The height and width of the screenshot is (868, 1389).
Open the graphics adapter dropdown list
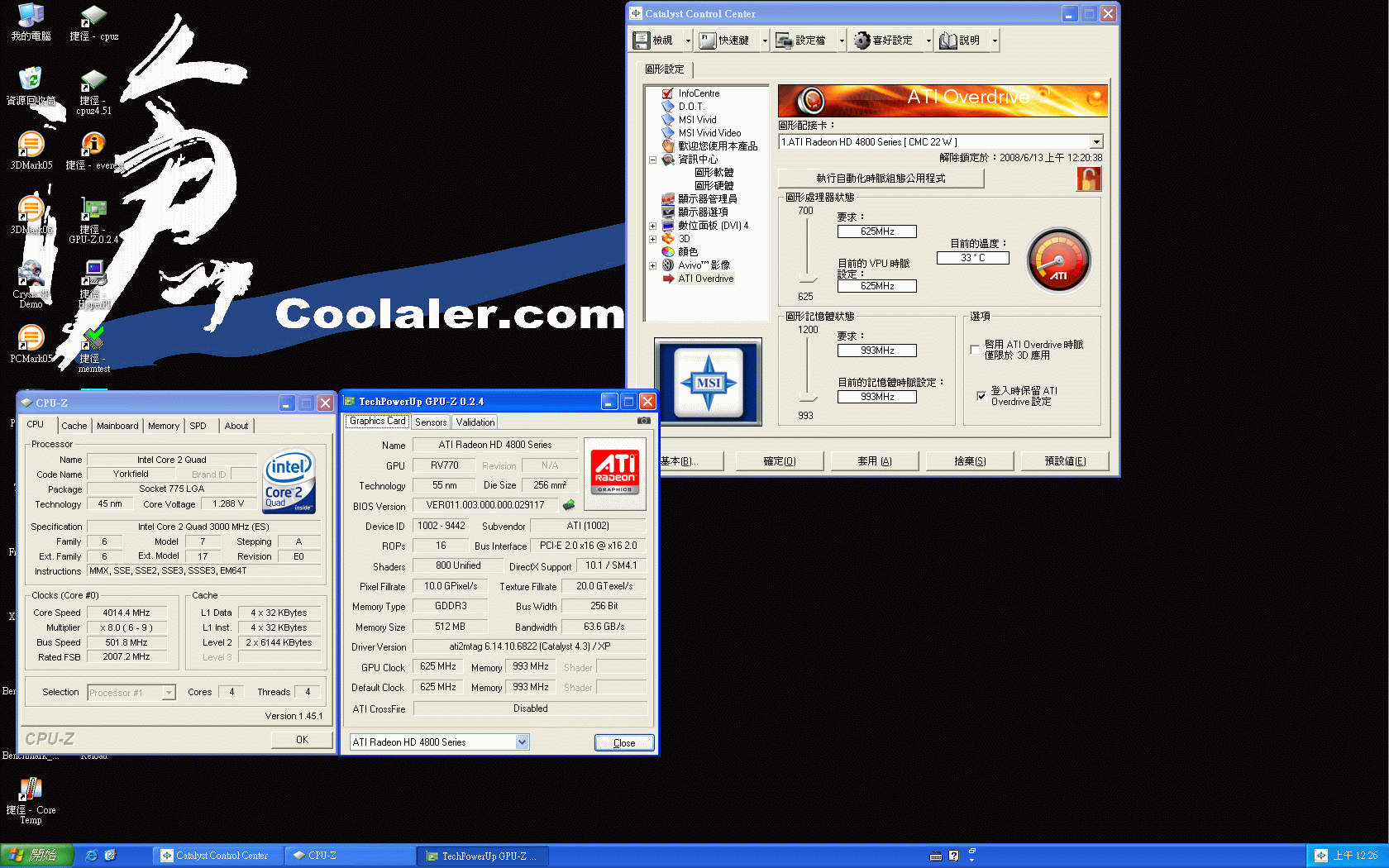click(x=1095, y=142)
